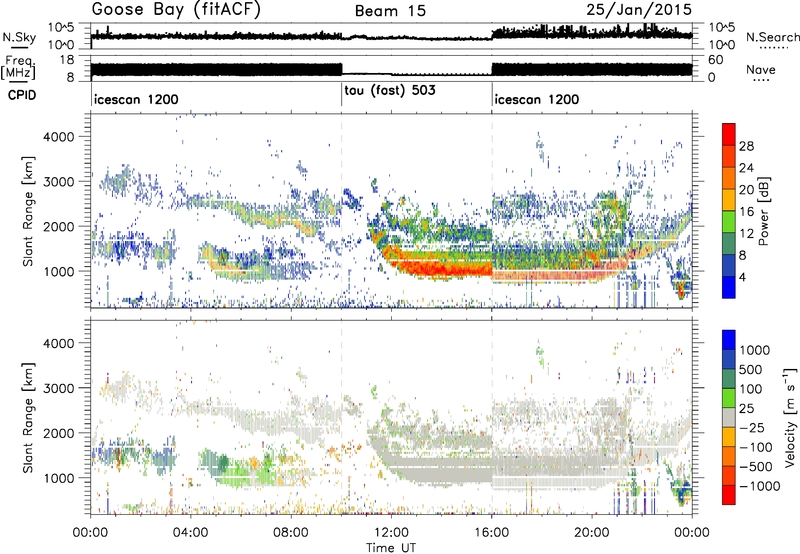Click the '16:00' time axis label

click(x=492, y=532)
